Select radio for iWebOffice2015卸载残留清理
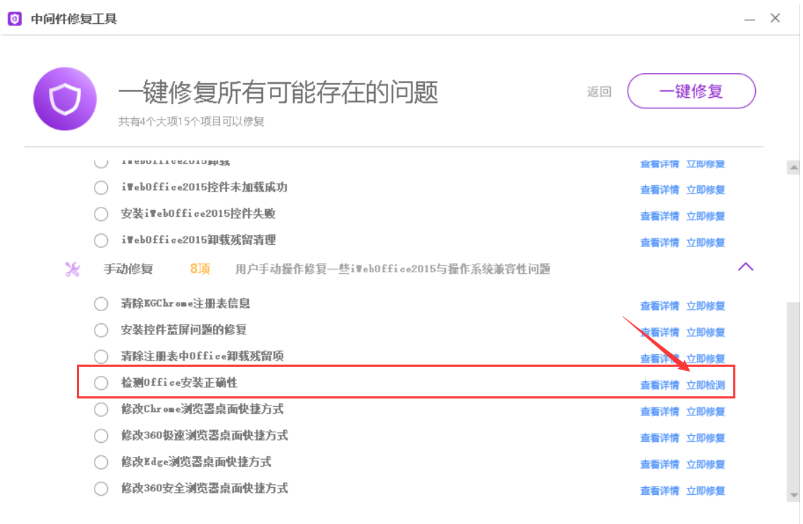 coord(101,241)
